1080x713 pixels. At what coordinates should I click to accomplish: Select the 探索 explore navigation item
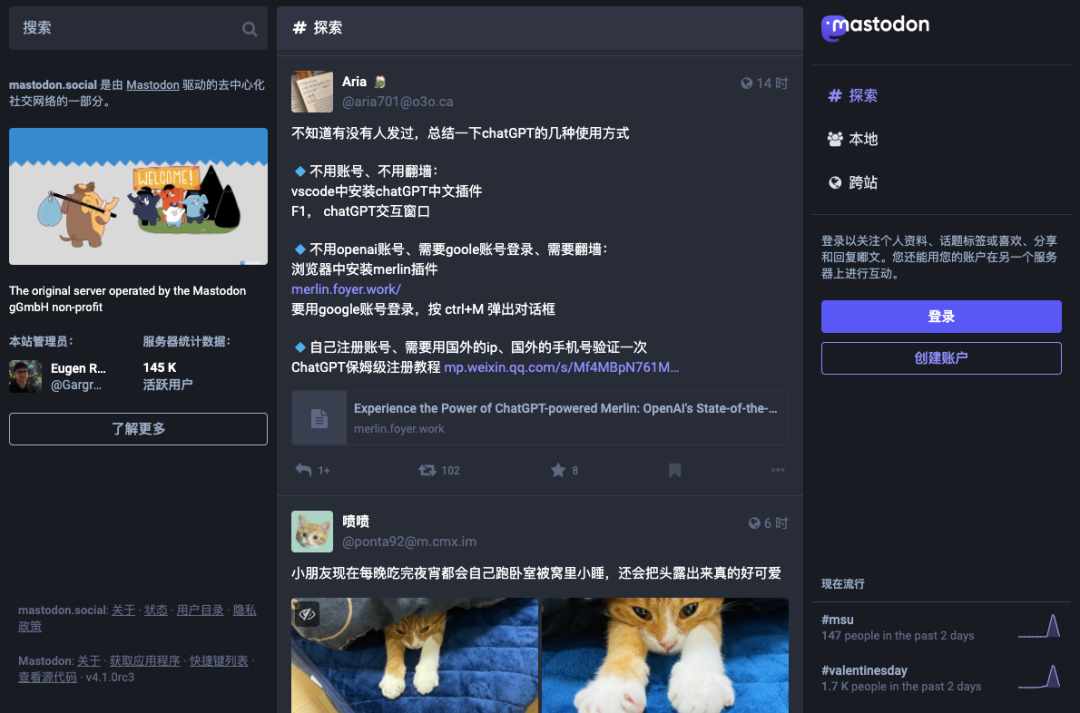coord(853,96)
